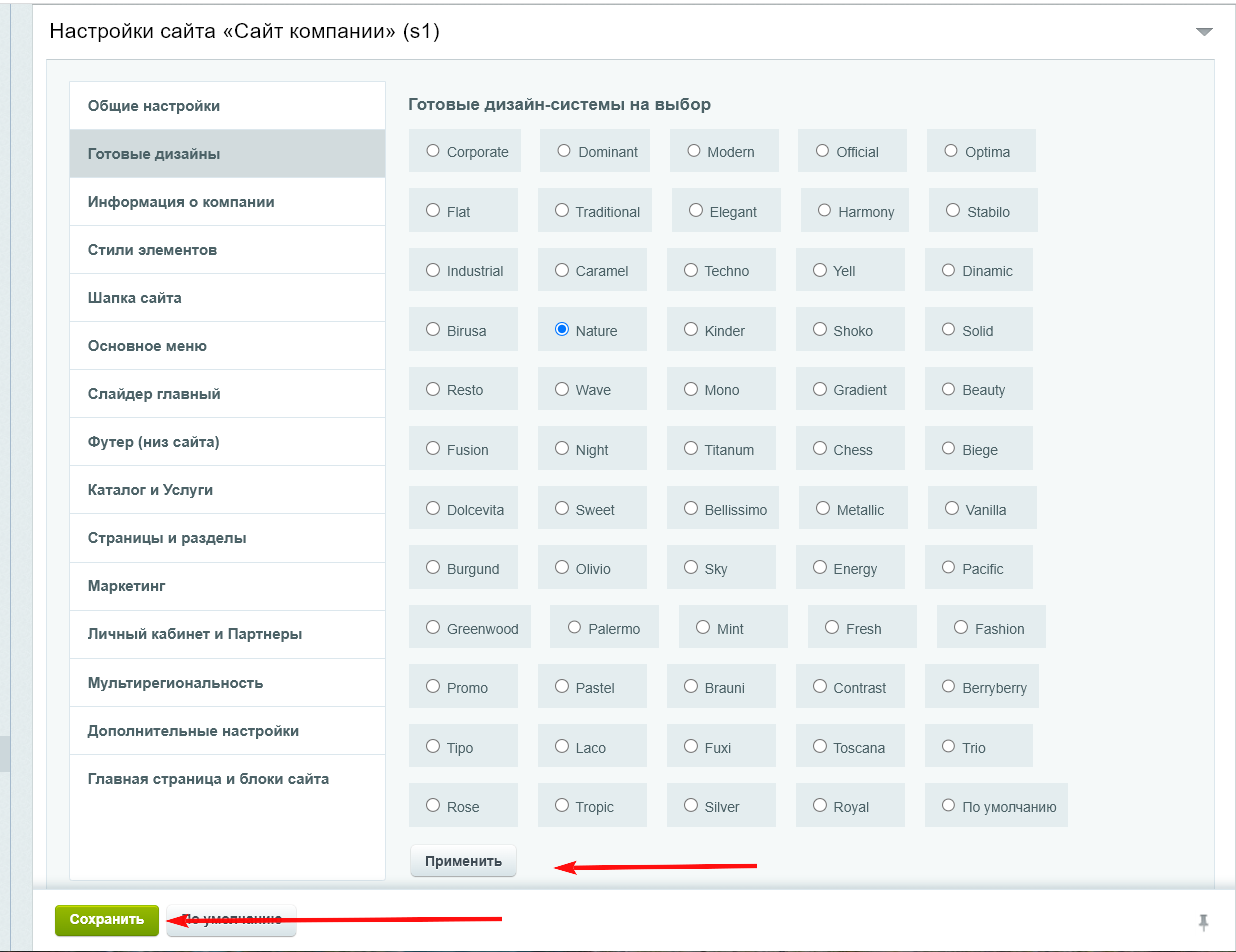The width and height of the screenshot is (1236, 952).
Task: Choose the Greenwood design option
Action: (x=433, y=627)
